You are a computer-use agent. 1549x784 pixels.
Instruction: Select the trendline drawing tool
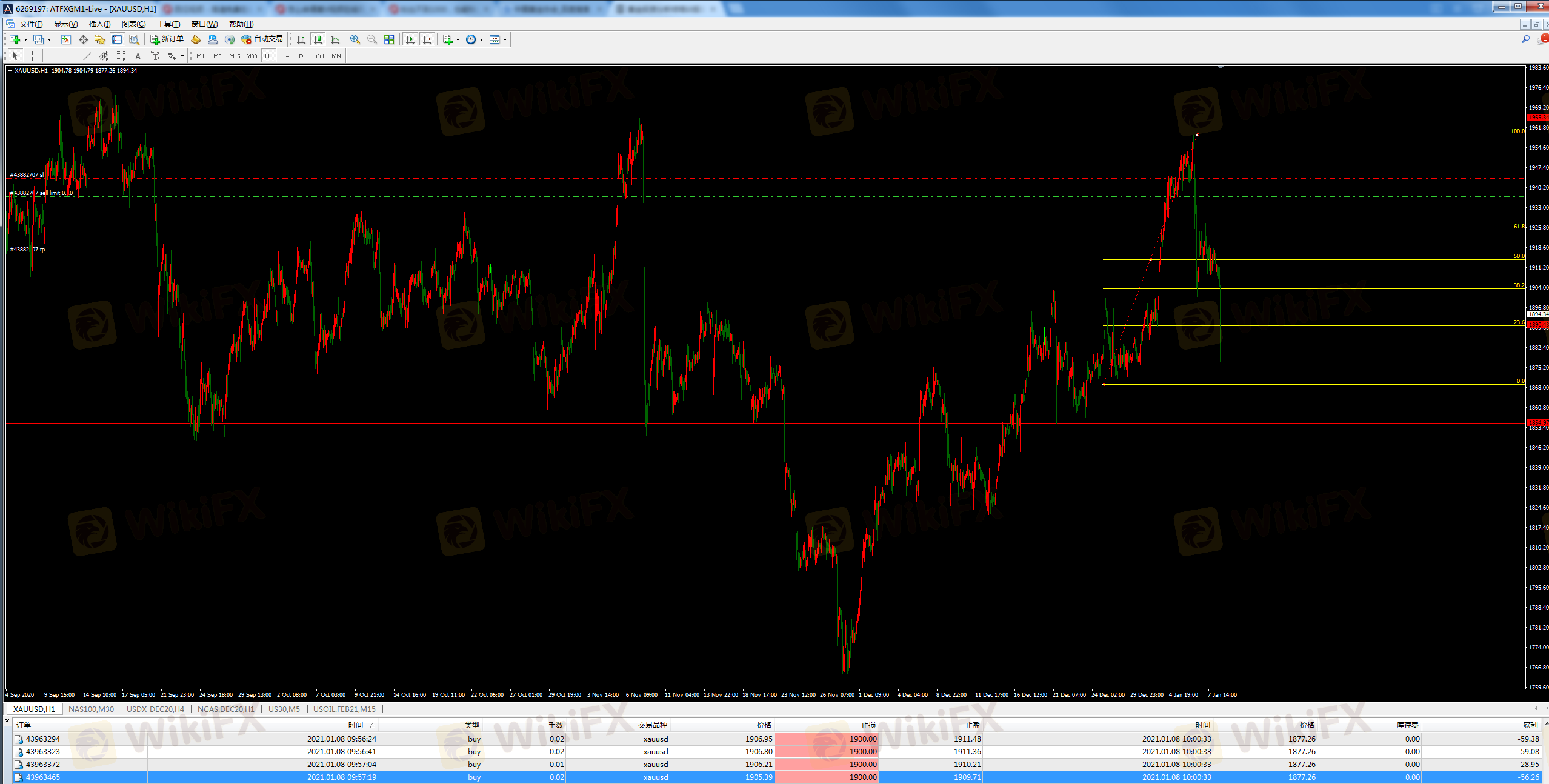87,56
